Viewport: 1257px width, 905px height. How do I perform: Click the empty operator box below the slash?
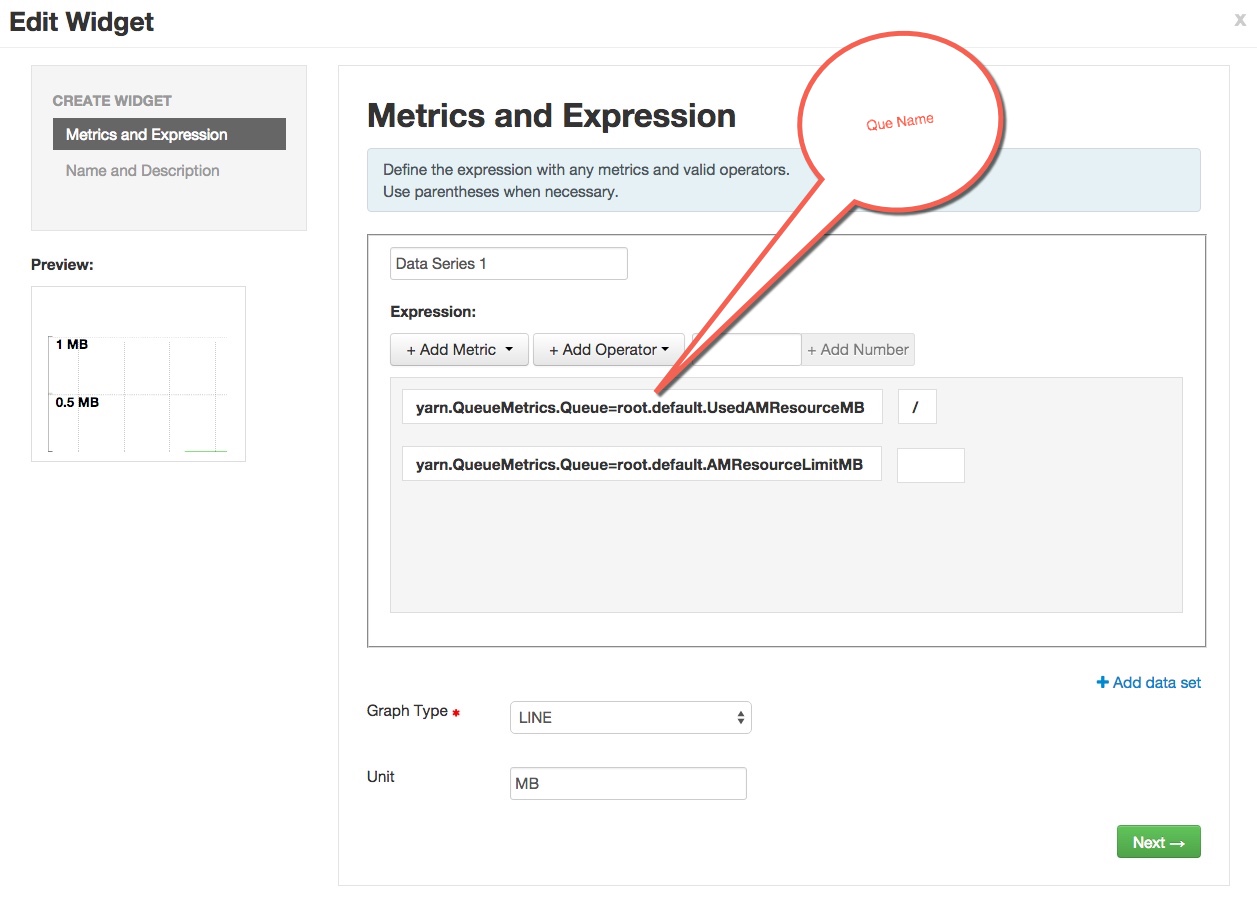coord(930,464)
